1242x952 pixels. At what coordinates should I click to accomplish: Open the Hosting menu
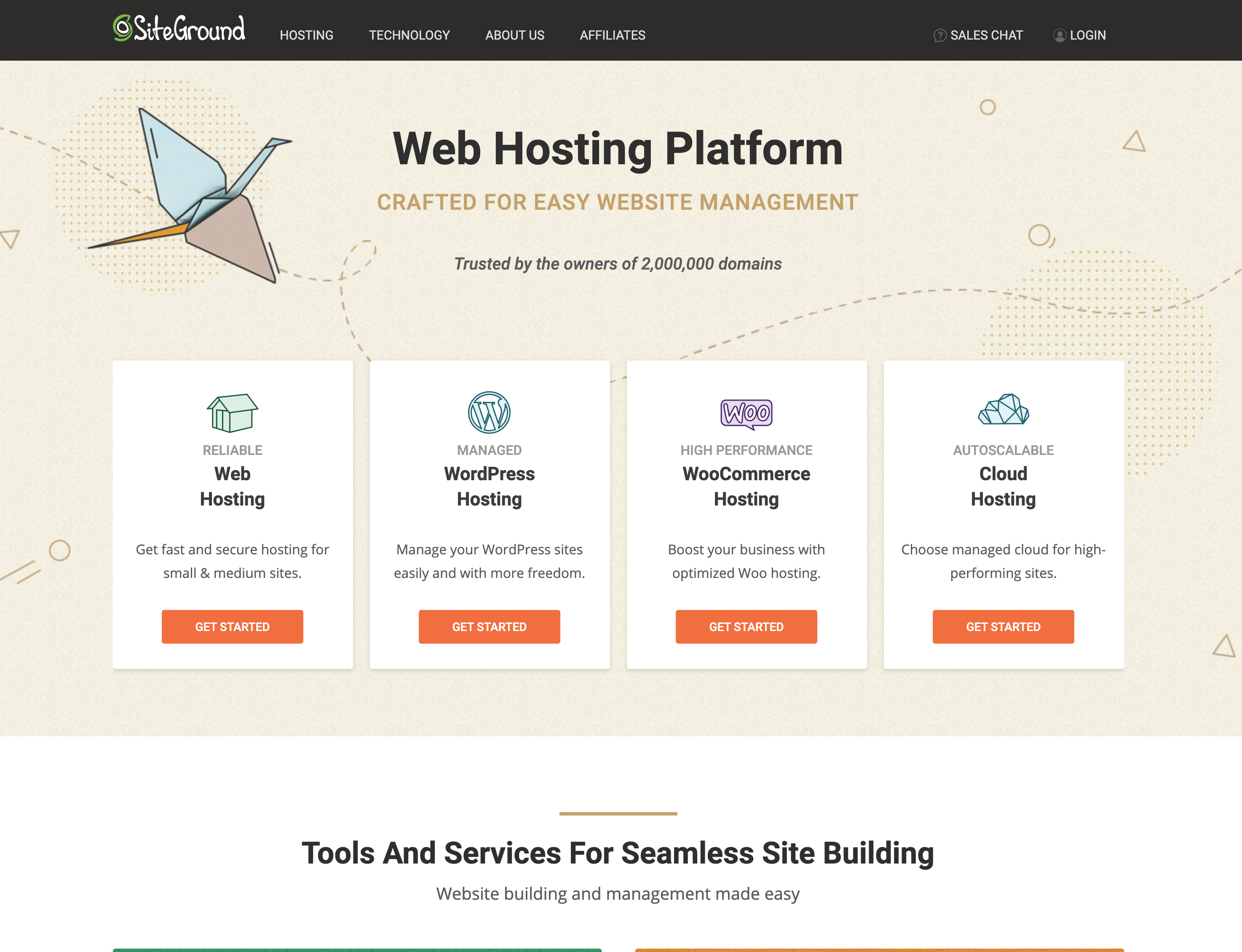(x=307, y=35)
